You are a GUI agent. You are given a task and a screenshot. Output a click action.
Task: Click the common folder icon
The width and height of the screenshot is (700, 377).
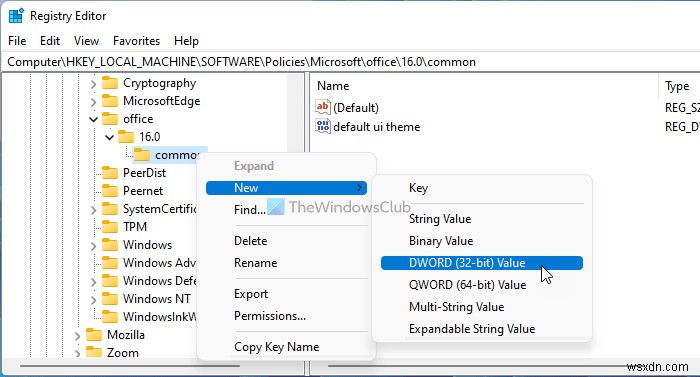(142, 155)
